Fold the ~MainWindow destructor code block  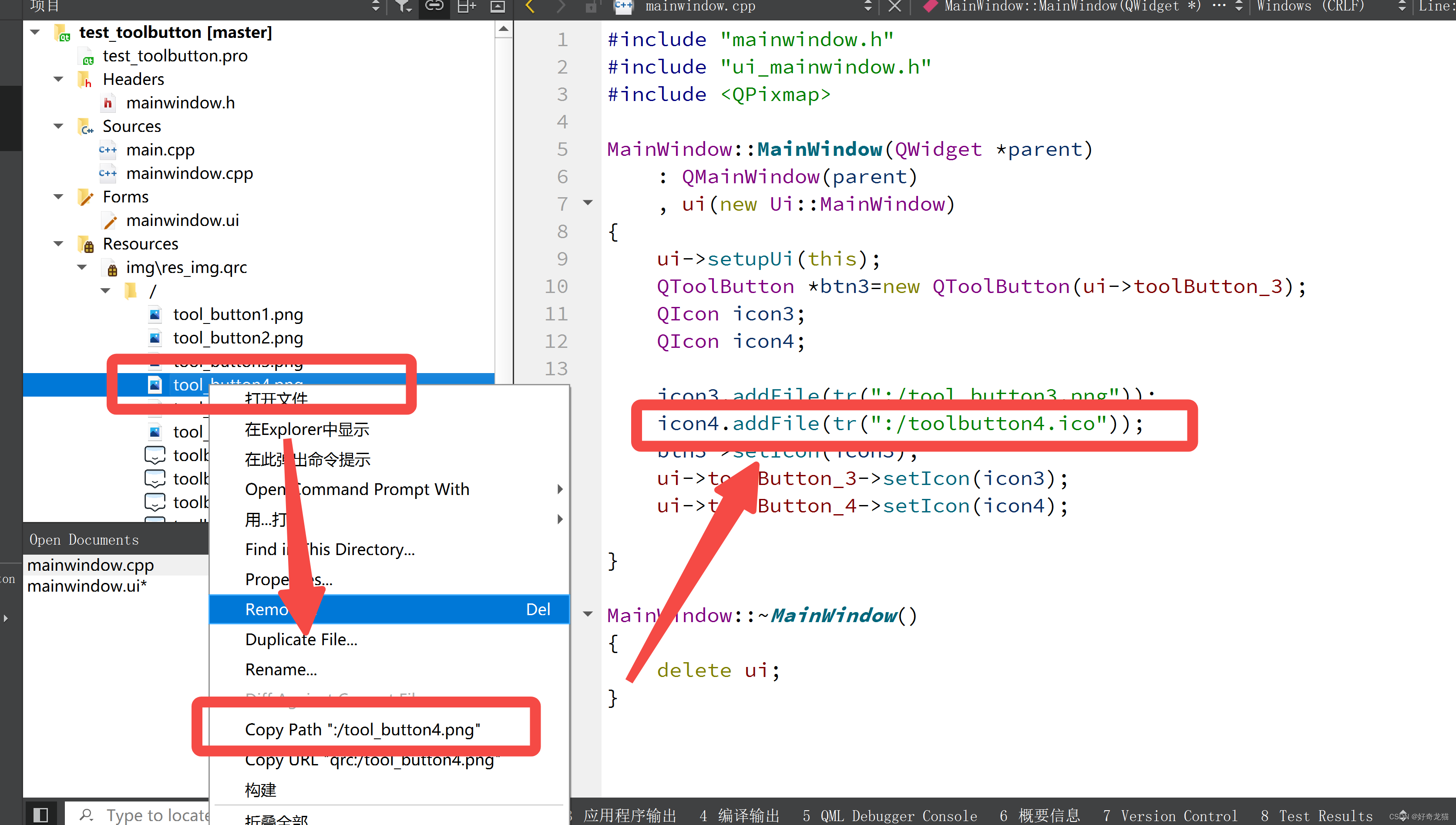tap(588, 614)
